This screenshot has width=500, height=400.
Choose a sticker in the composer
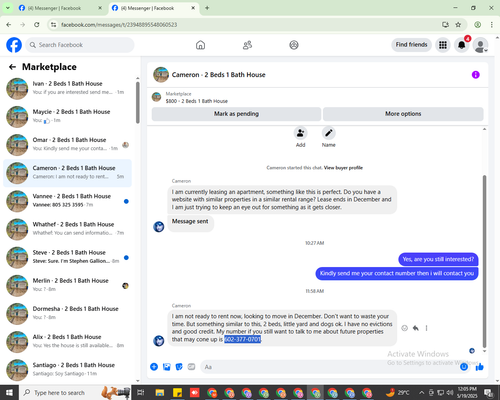point(179,367)
